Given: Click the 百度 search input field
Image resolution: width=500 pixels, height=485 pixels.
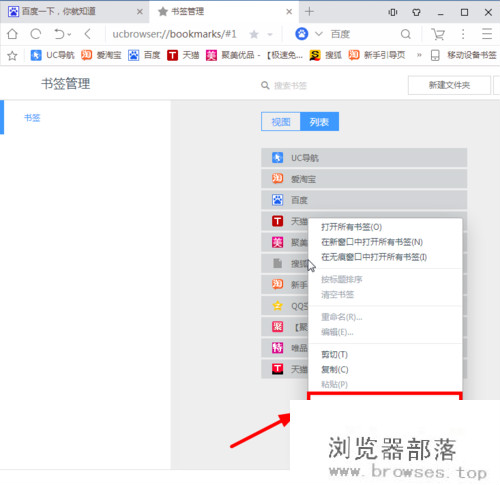Looking at the screenshot, I should click(363, 34).
